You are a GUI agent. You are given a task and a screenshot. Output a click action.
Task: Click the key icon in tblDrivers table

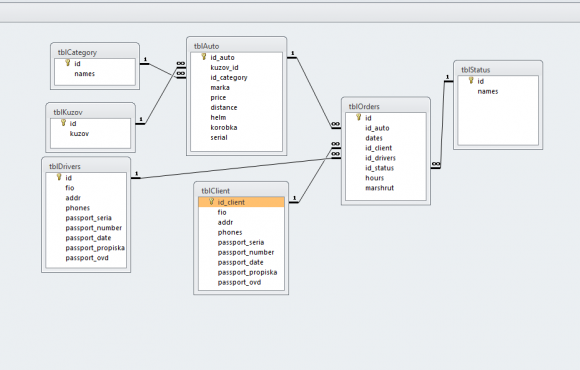(59, 177)
